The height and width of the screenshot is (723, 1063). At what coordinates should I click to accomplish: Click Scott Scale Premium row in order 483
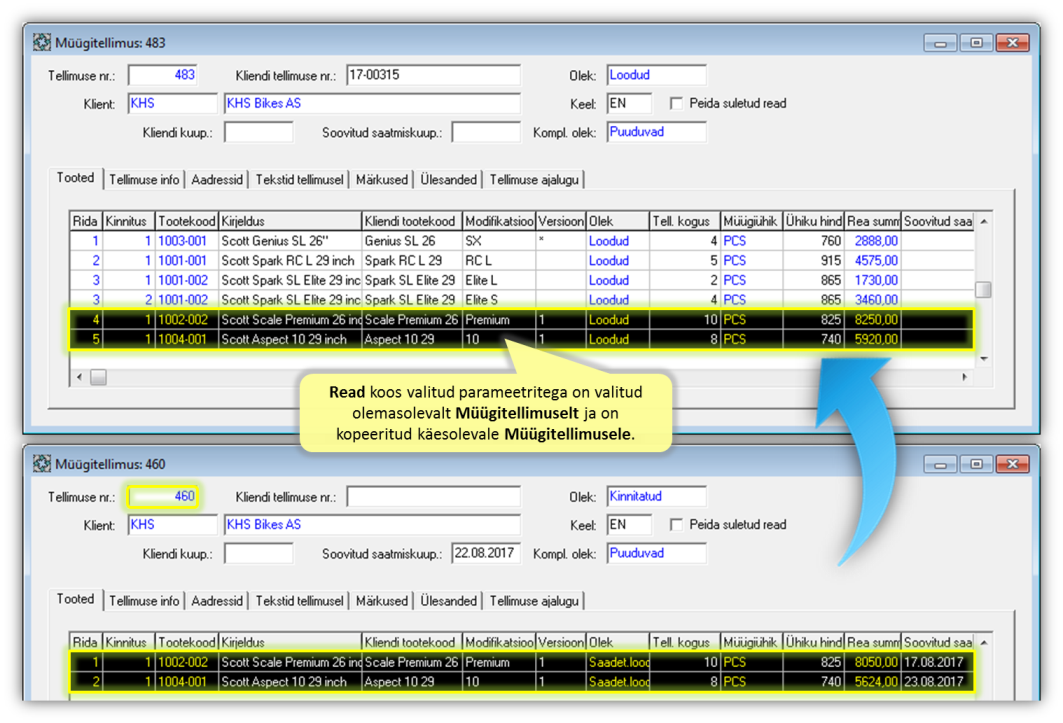522,319
